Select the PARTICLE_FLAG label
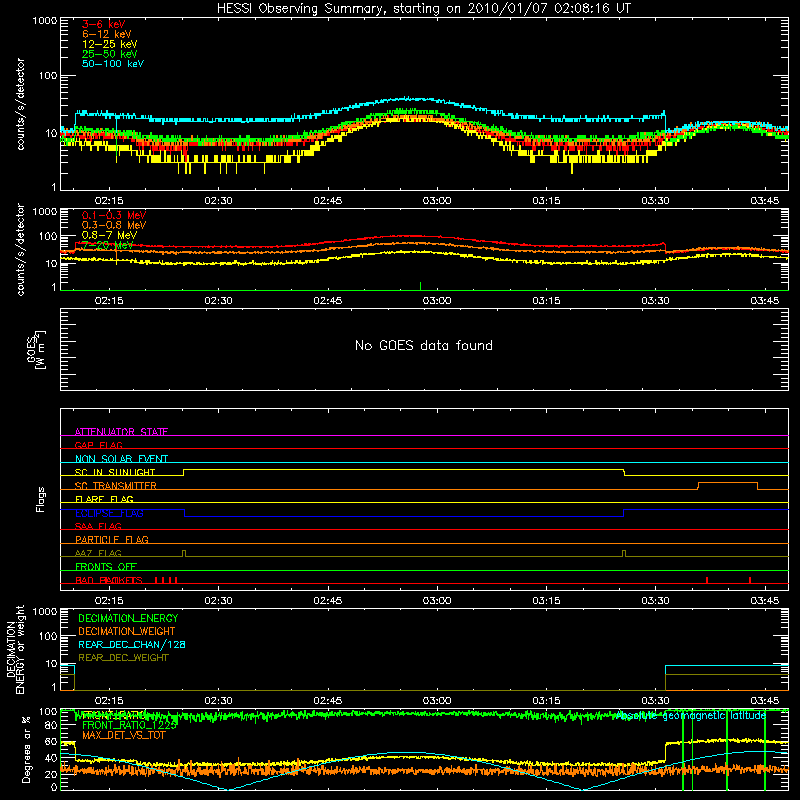The width and height of the screenshot is (800, 800). pos(112,539)
